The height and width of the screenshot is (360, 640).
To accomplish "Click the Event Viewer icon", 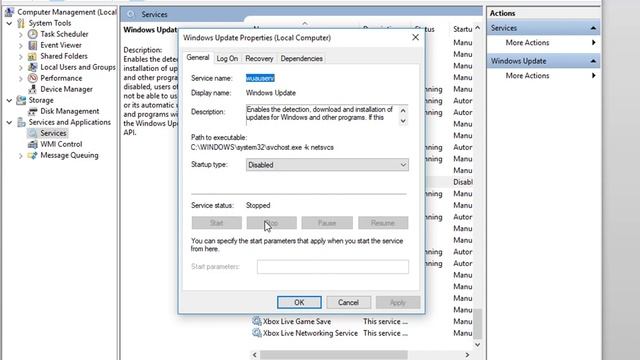I will coord(33,45).
